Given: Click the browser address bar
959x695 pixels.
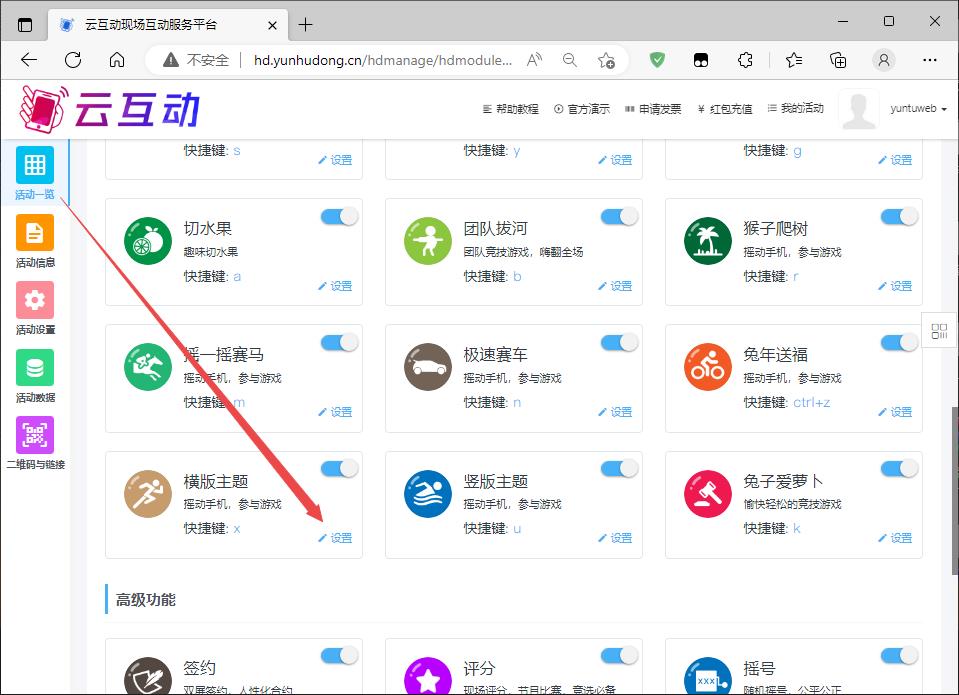Looking at the screenshot, I should [x=380, y=60].
